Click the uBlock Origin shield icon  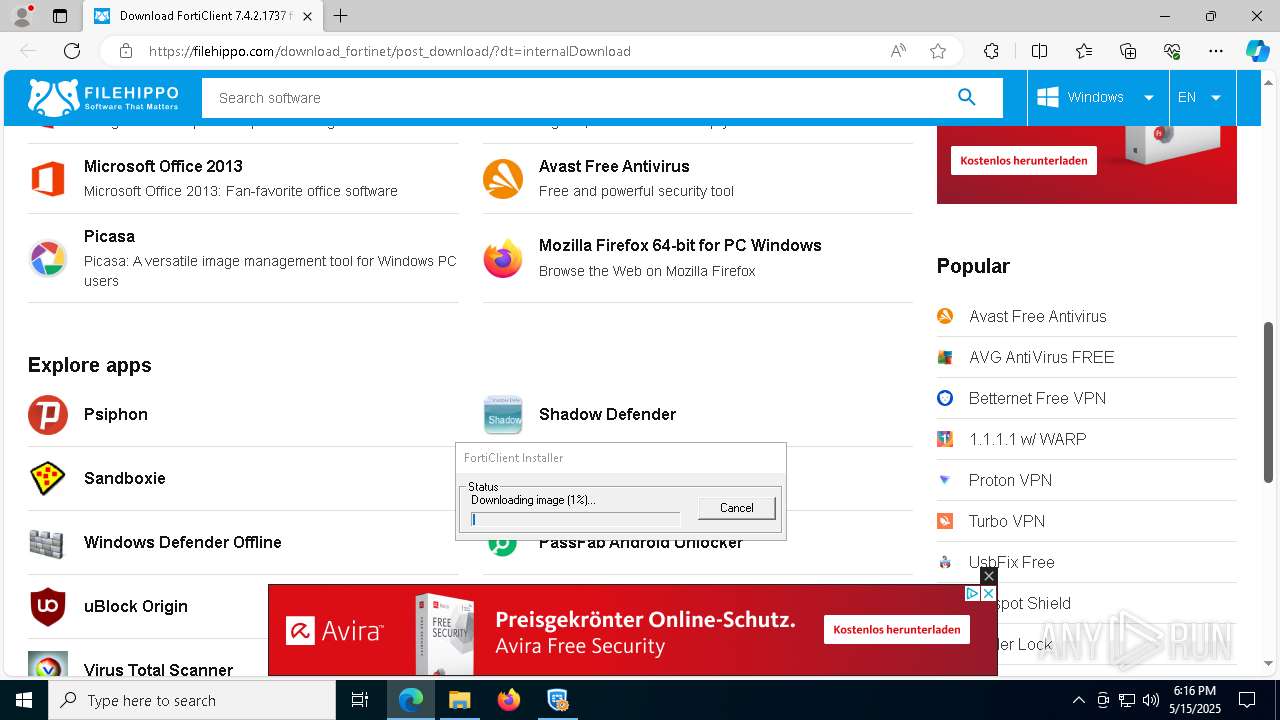47,607
